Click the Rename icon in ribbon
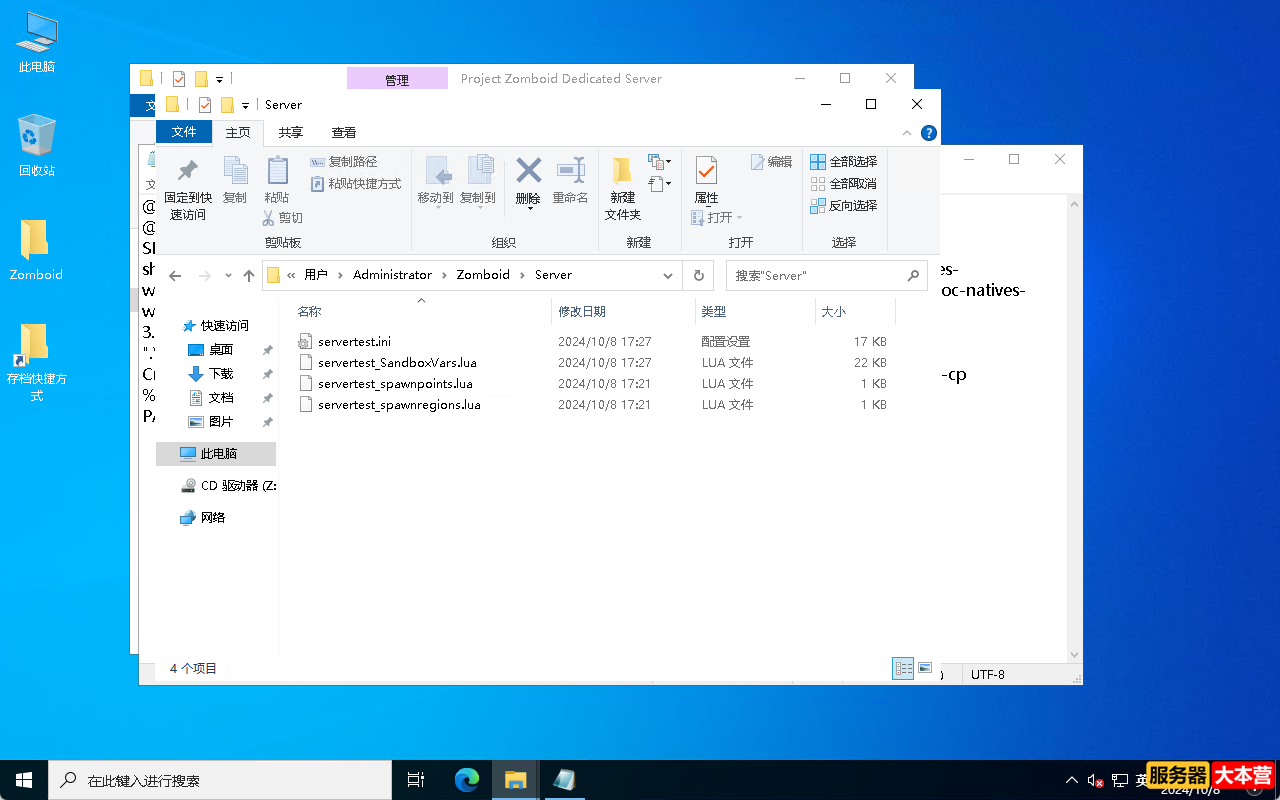The width and height of the screenshot is (1280, 800). [571, 170]
